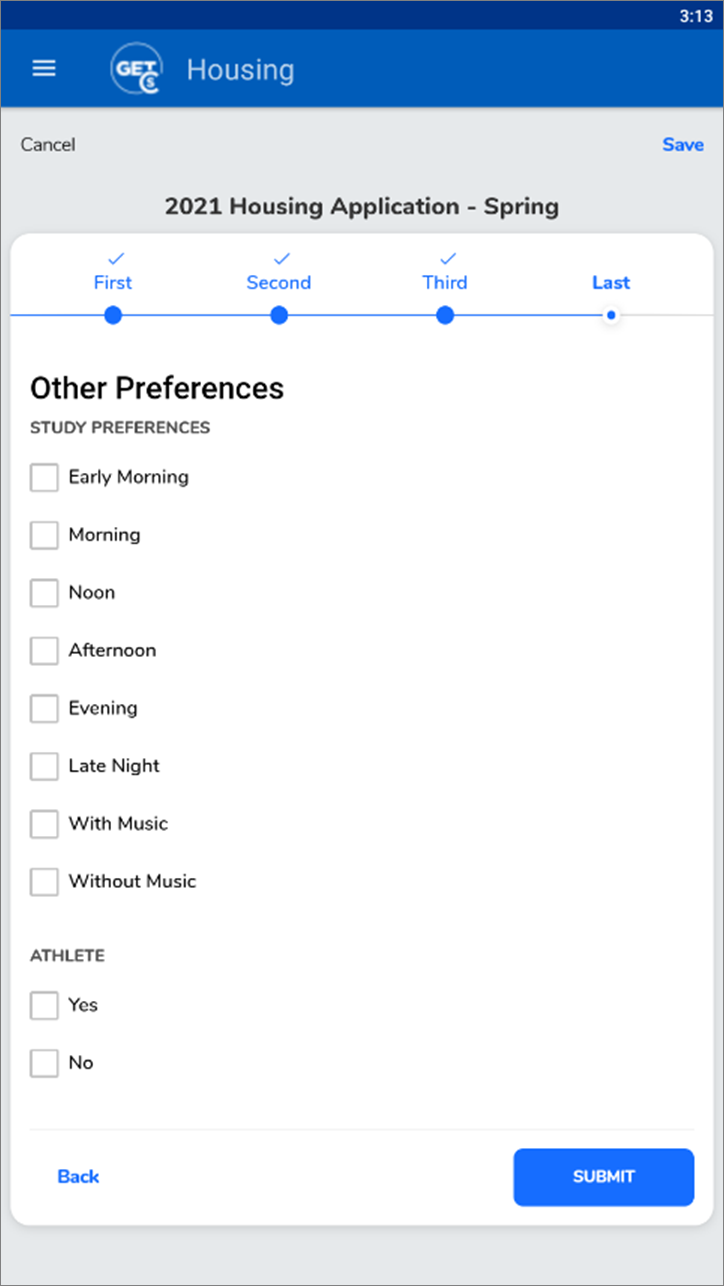Image resolution: width=724 pixels, height=1286 pixels.
Task: Tick the Morning study preference
Action: coord(44,535)
